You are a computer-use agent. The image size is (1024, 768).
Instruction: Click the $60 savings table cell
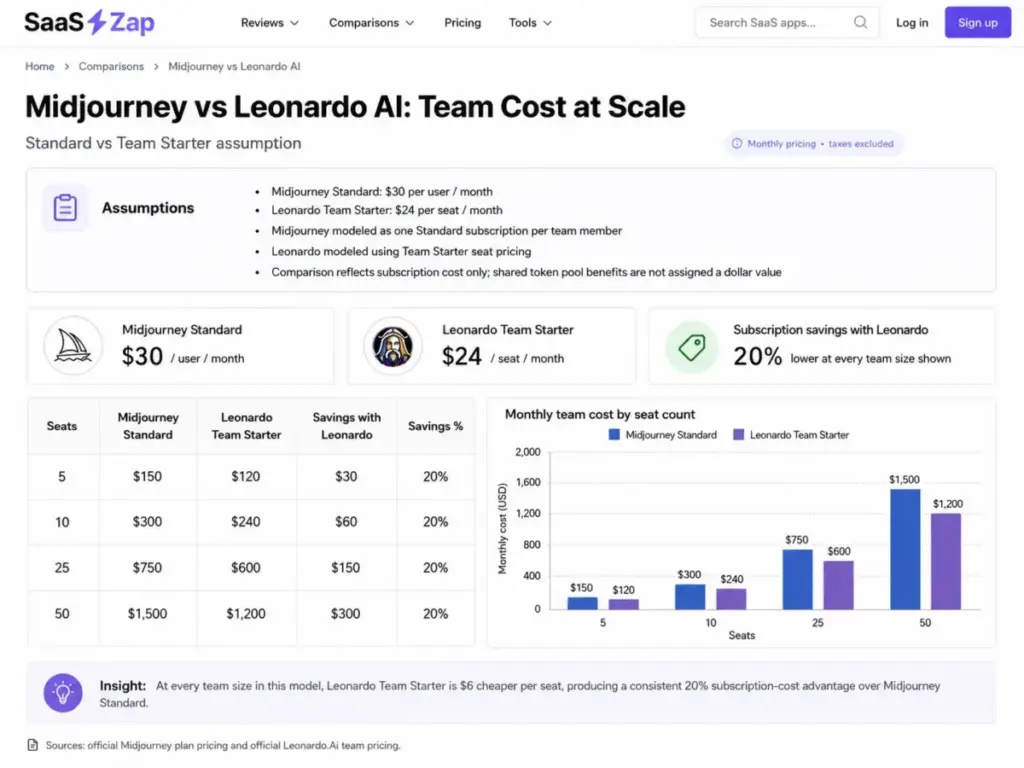(x=346, y=522)
